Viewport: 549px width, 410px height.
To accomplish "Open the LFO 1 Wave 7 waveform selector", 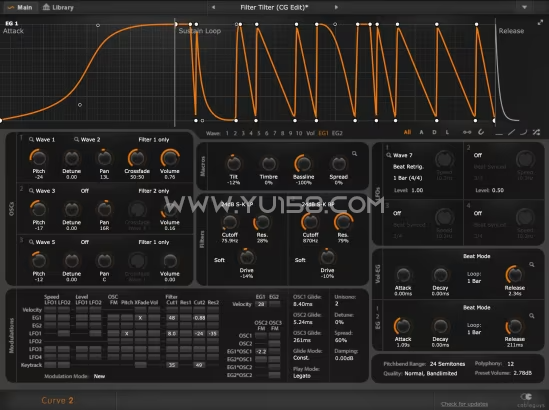I will (x=399, y=155).
